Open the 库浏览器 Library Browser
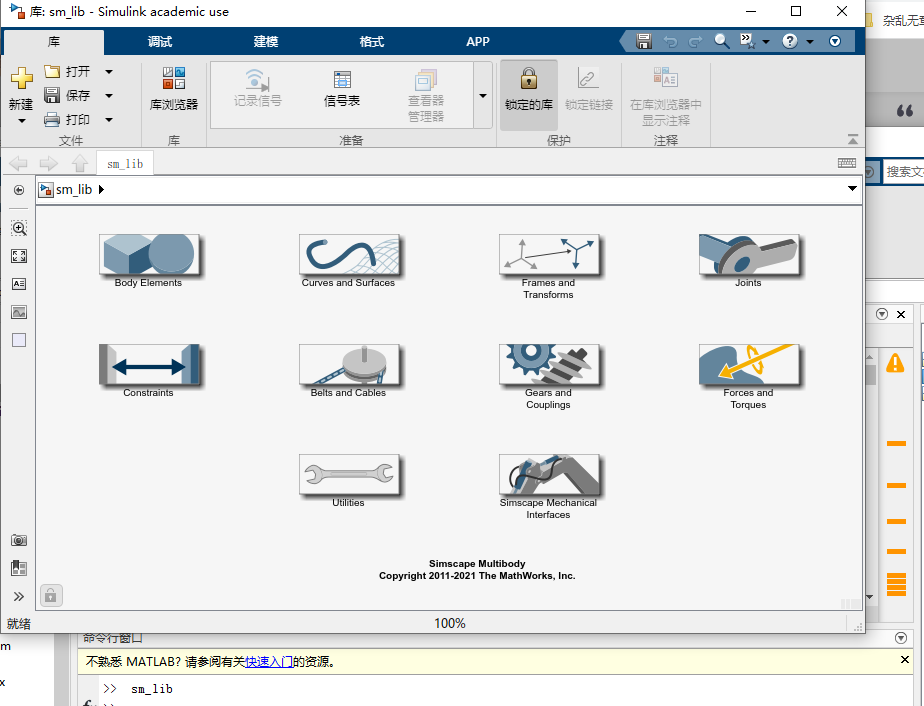This screenshot has width=924, height=706. [174, 90]
